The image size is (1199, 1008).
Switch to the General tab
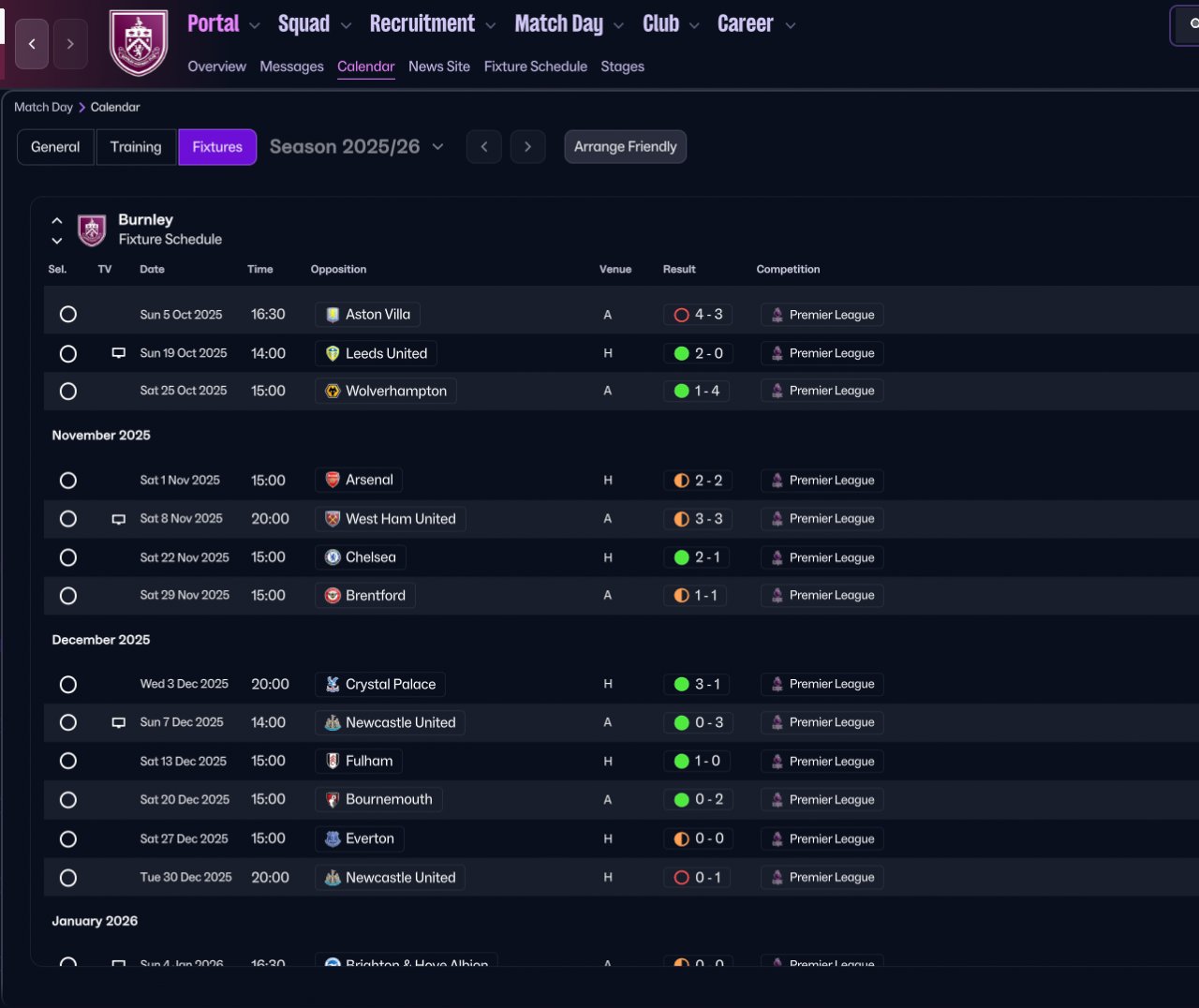click(55, 147)
